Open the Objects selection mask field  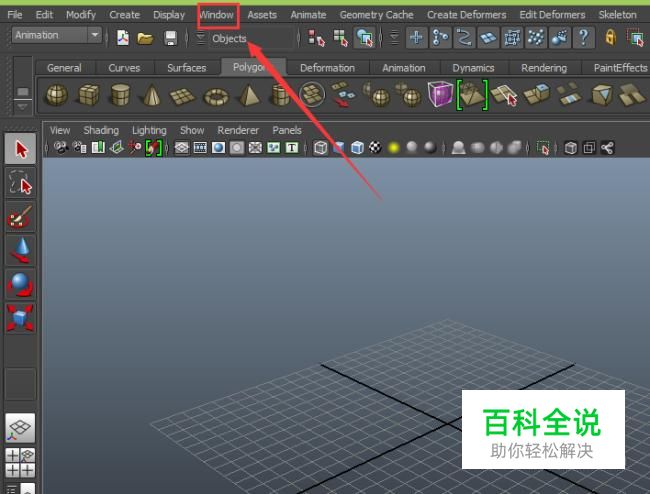click(252, 39)
